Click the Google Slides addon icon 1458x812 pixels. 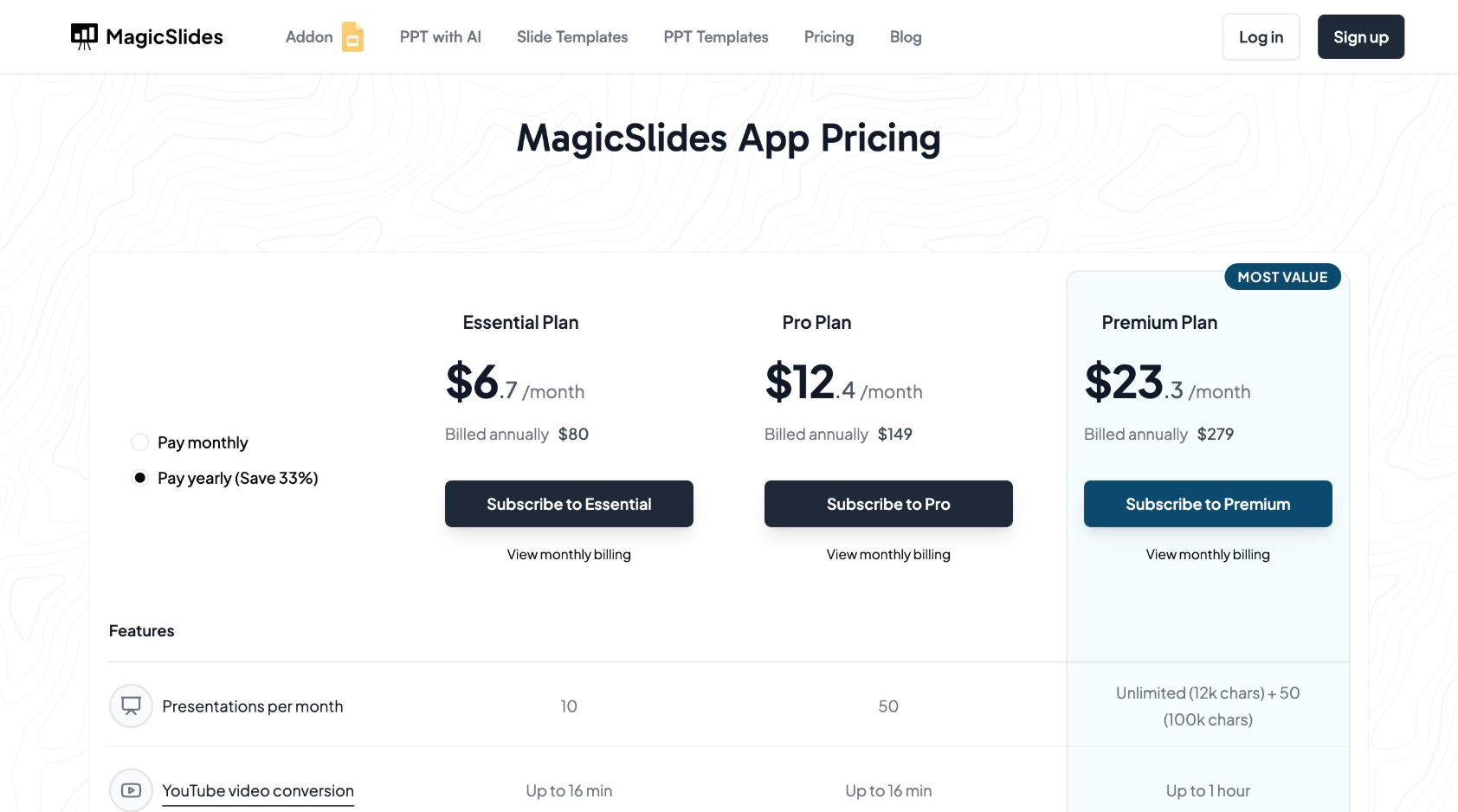(x=352, y=37)
